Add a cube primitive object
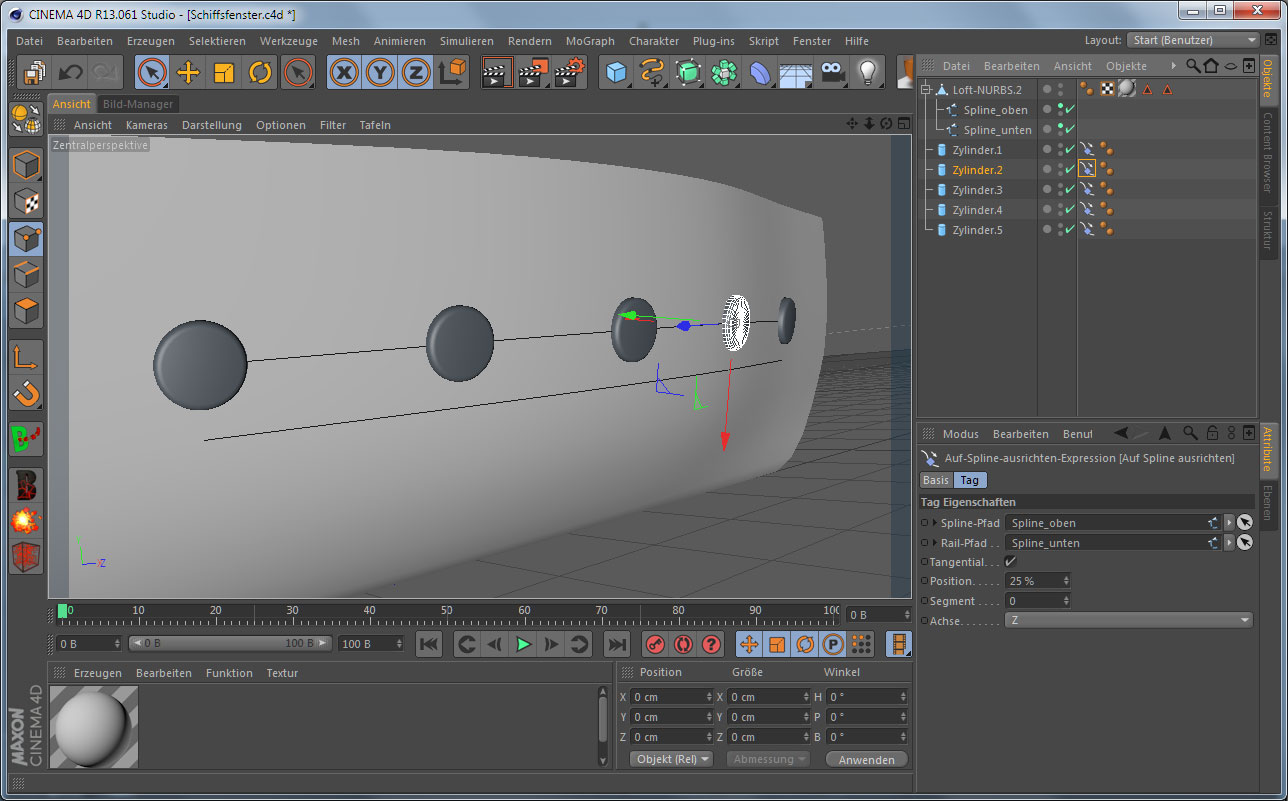 (616, 72)
